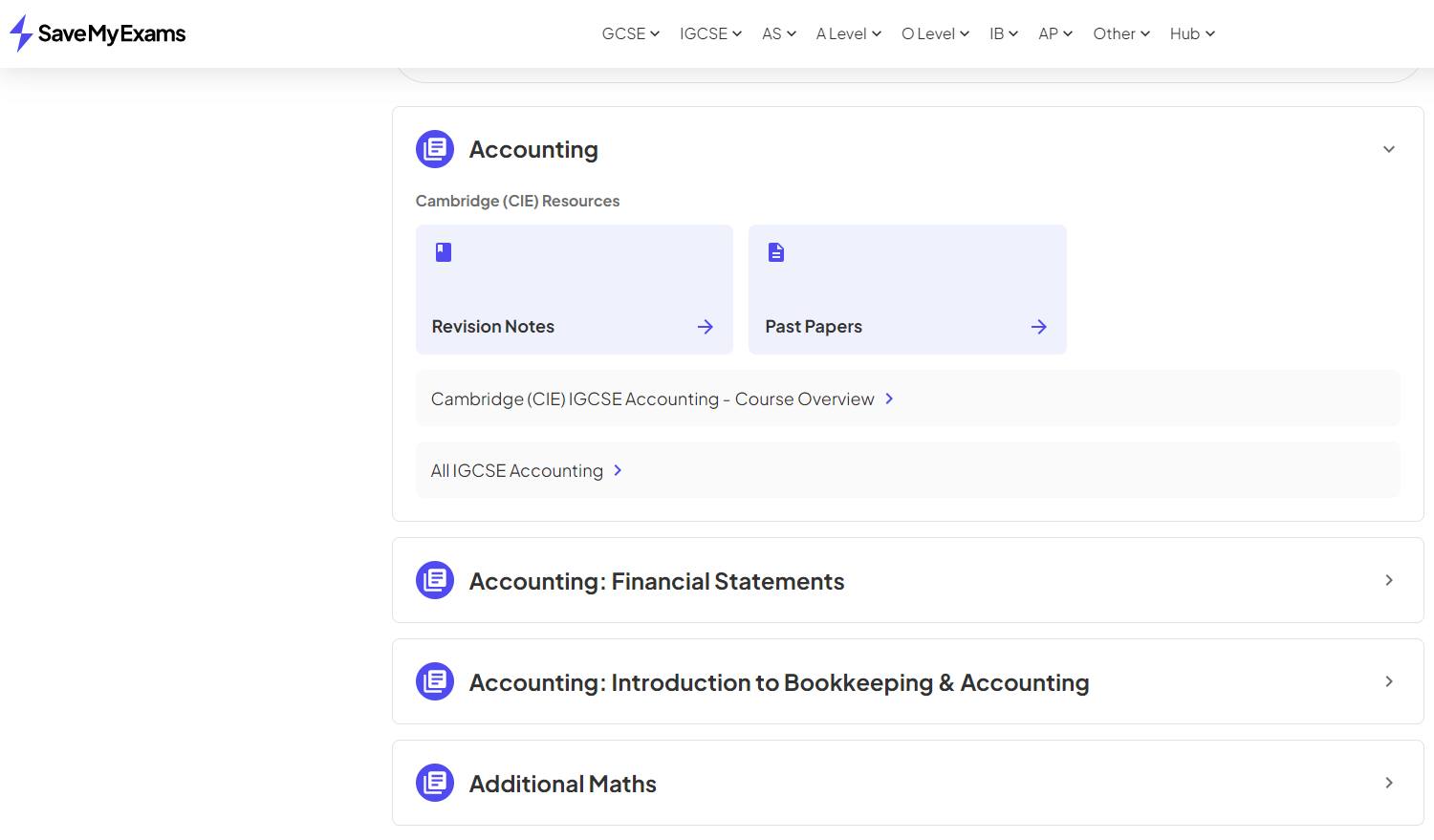Image resolution: width=1434 pixels, height=840 pixels.
Task: Open the A Level dropdown menu
Action: click(x=849, y=33)
